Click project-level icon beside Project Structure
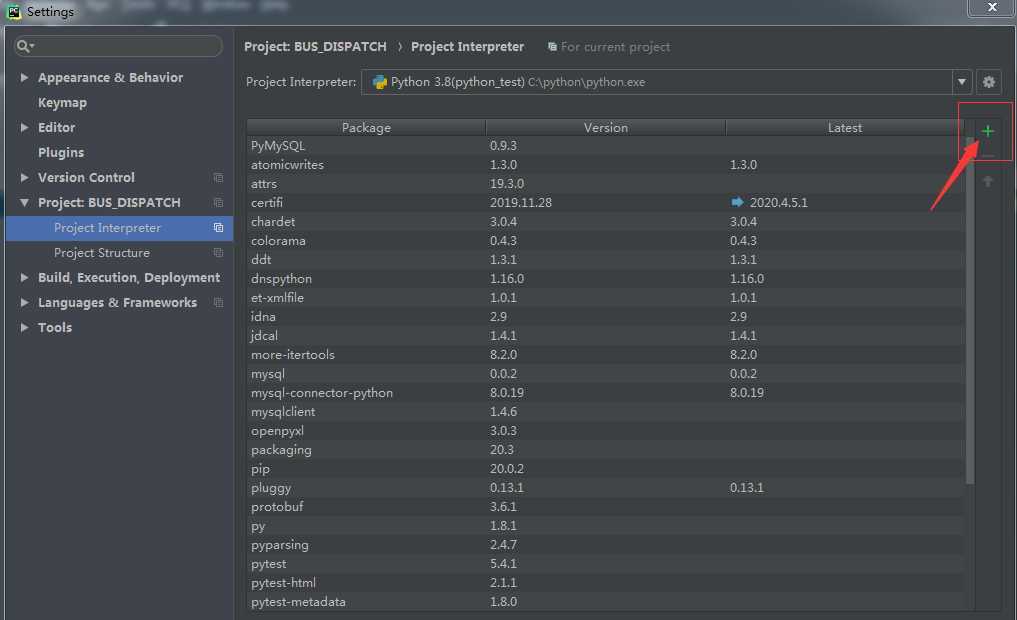 click(x=219, y=253)
